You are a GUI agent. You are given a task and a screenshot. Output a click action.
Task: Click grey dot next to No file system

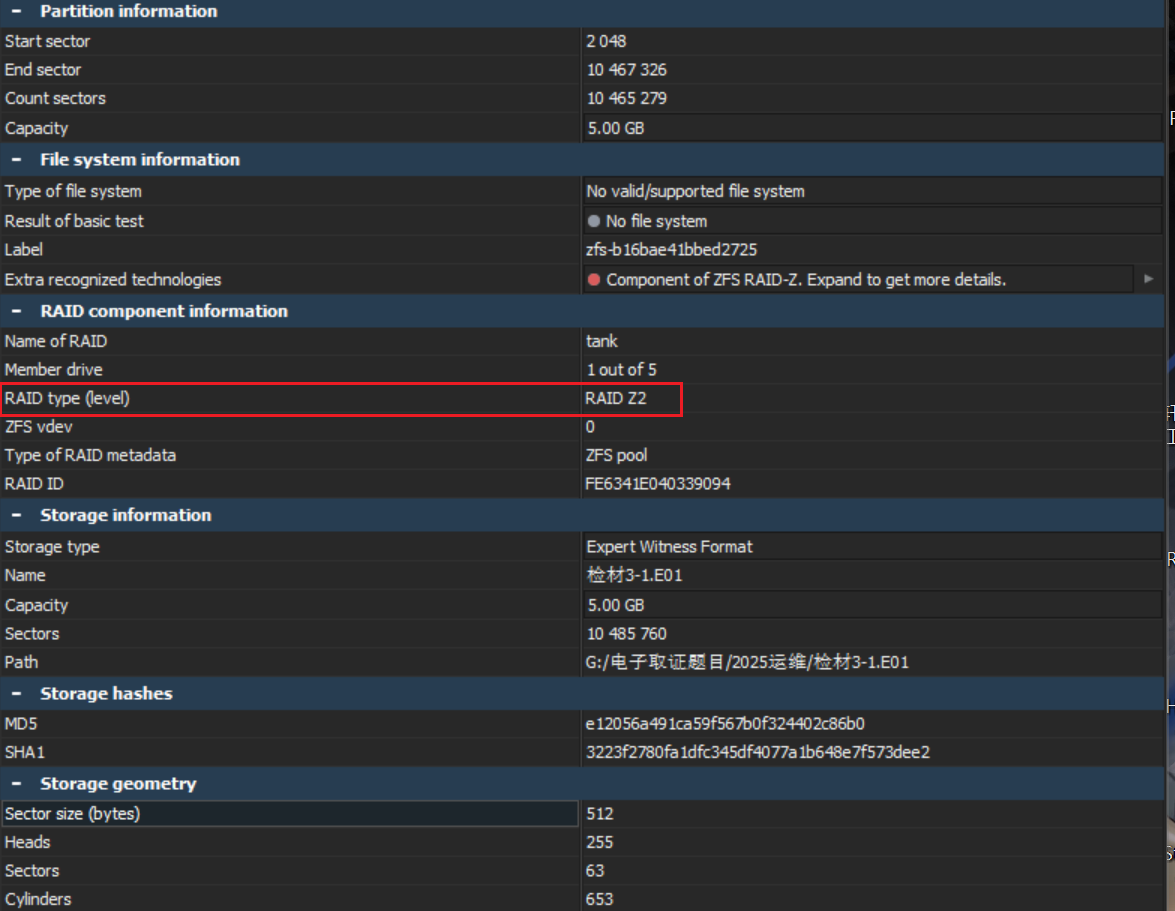coord(594,221)
